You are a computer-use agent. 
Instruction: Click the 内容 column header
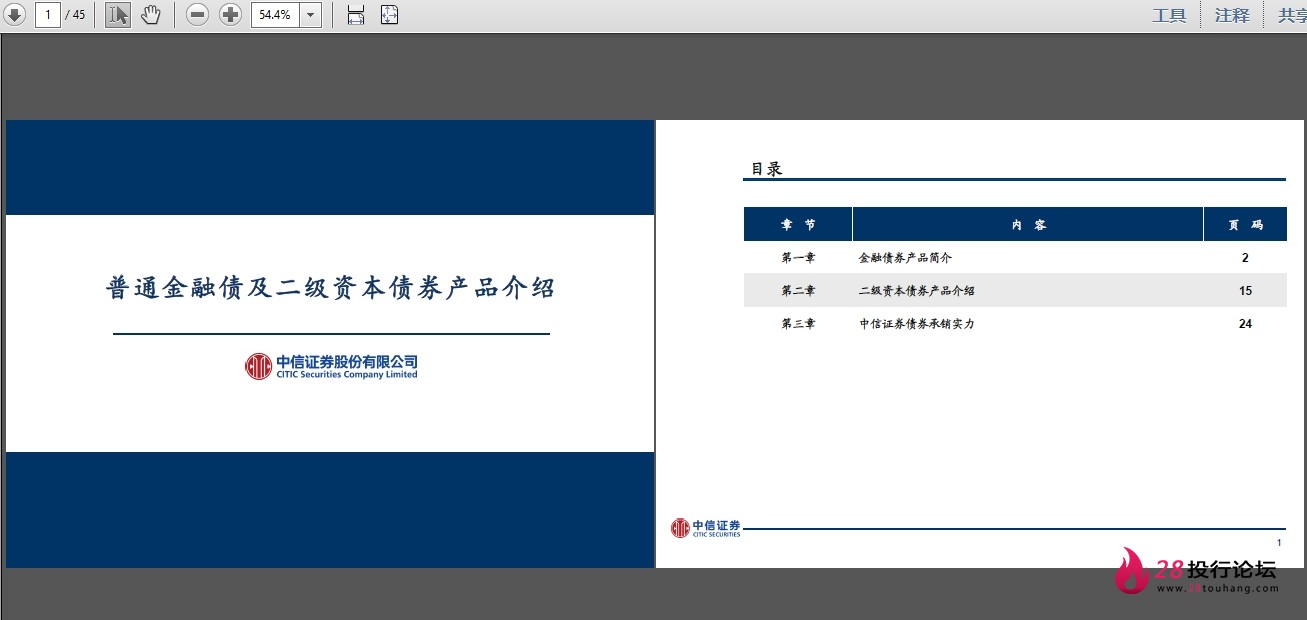click(x=1028, y=225)
